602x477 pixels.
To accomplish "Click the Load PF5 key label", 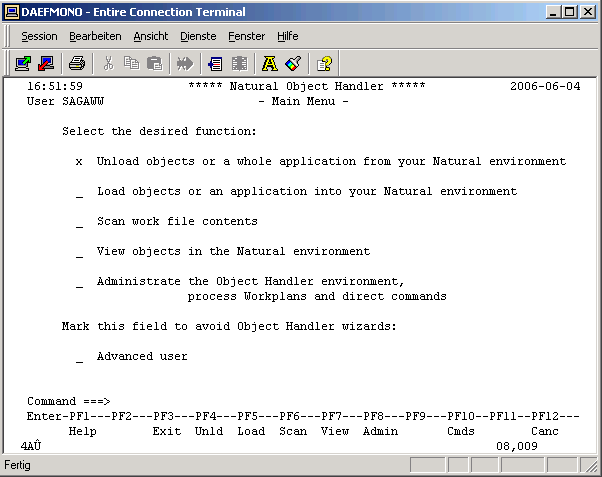I will [x=251, y=431].
